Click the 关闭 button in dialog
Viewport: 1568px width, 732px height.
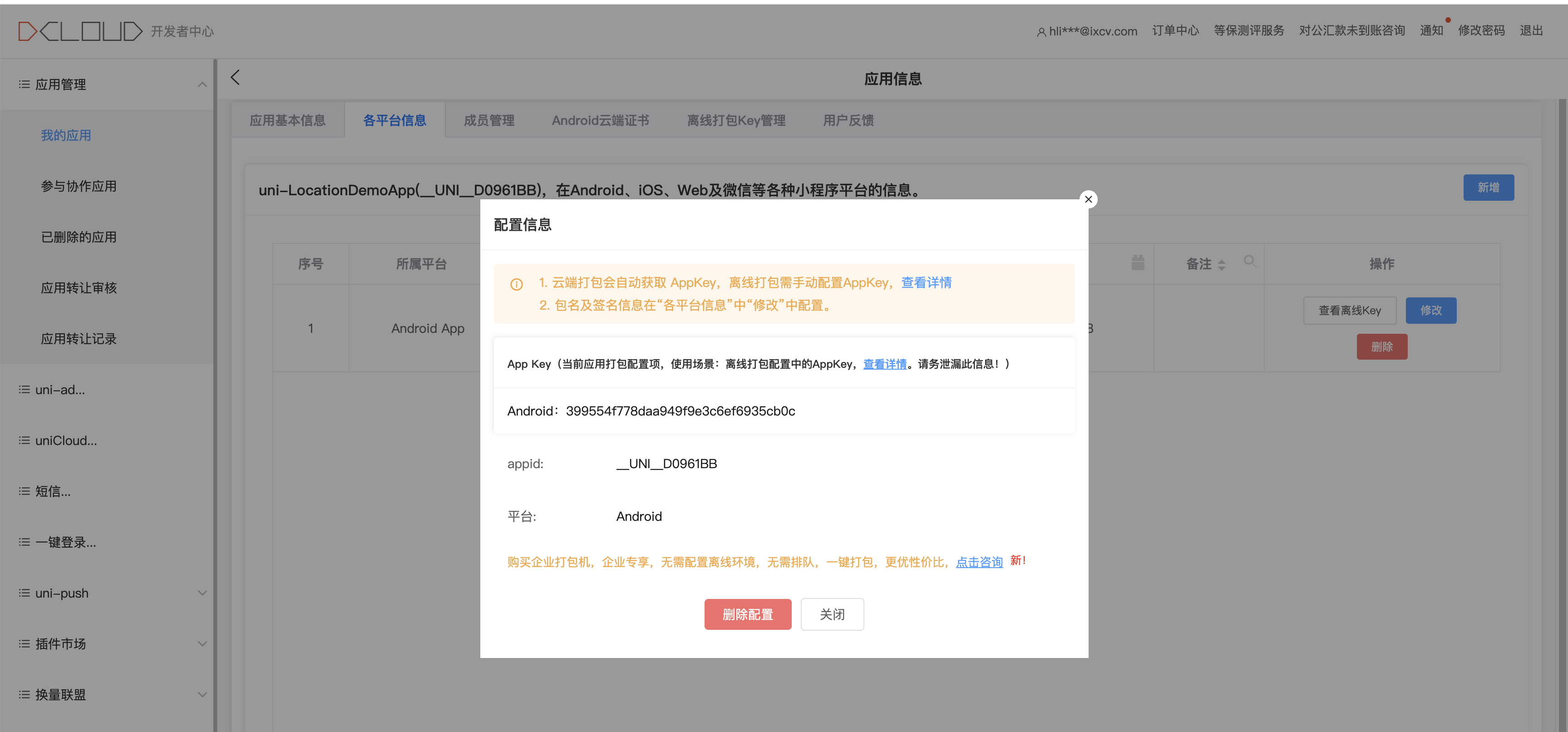click(x=832, y=614)
